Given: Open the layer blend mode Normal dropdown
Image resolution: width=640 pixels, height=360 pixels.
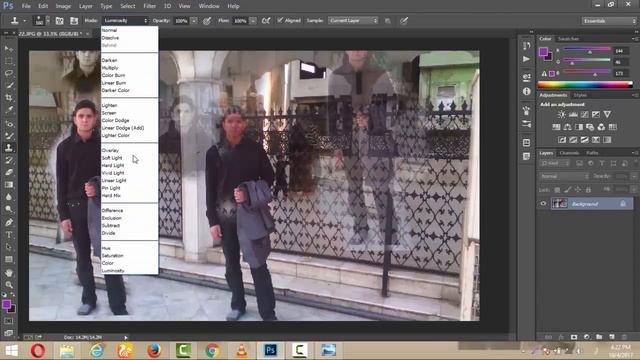Looking at the screenshot, I should (x=564, y=176).
